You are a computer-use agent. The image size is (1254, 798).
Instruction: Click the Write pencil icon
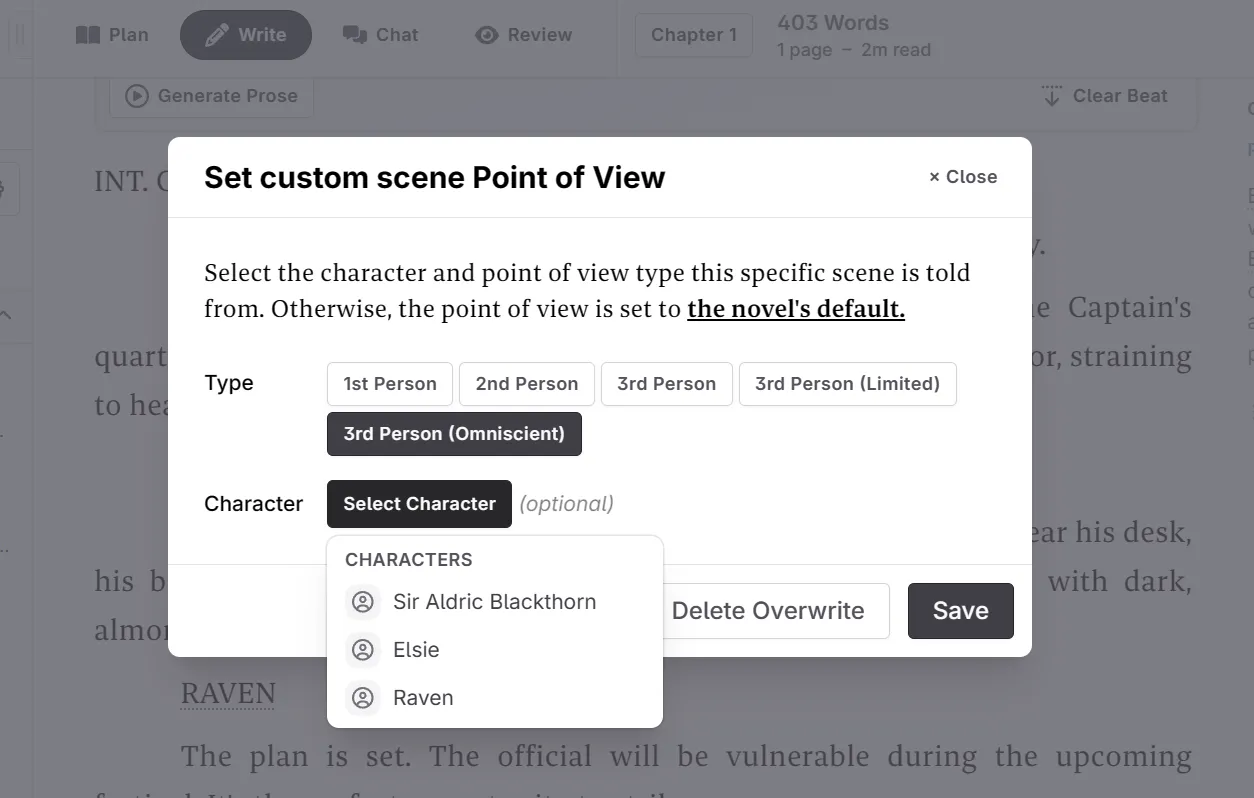tap(216, 35)
